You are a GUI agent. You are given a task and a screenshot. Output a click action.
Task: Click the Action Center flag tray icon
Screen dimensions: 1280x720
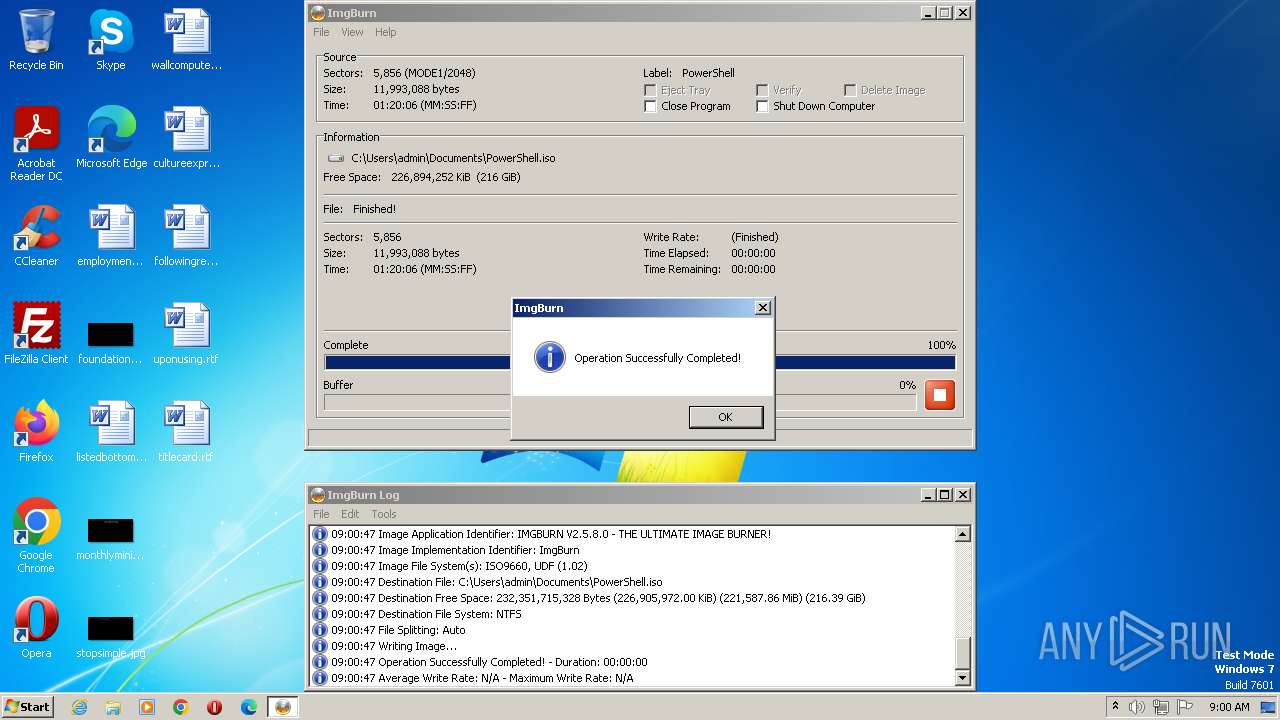pyautogui.click(x=1185, y=707)
